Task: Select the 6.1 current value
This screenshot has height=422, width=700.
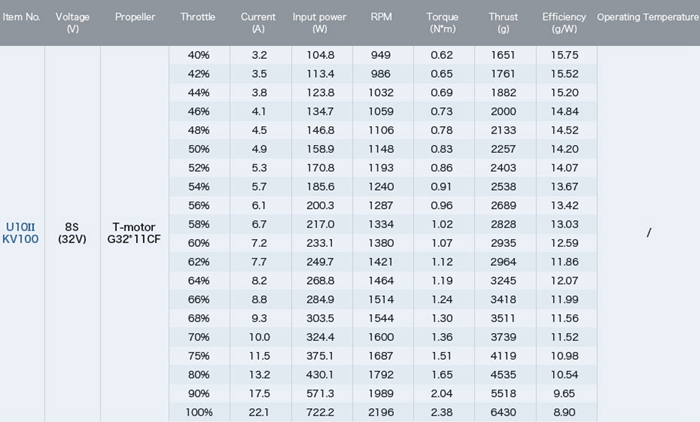Action: (259, 205)
